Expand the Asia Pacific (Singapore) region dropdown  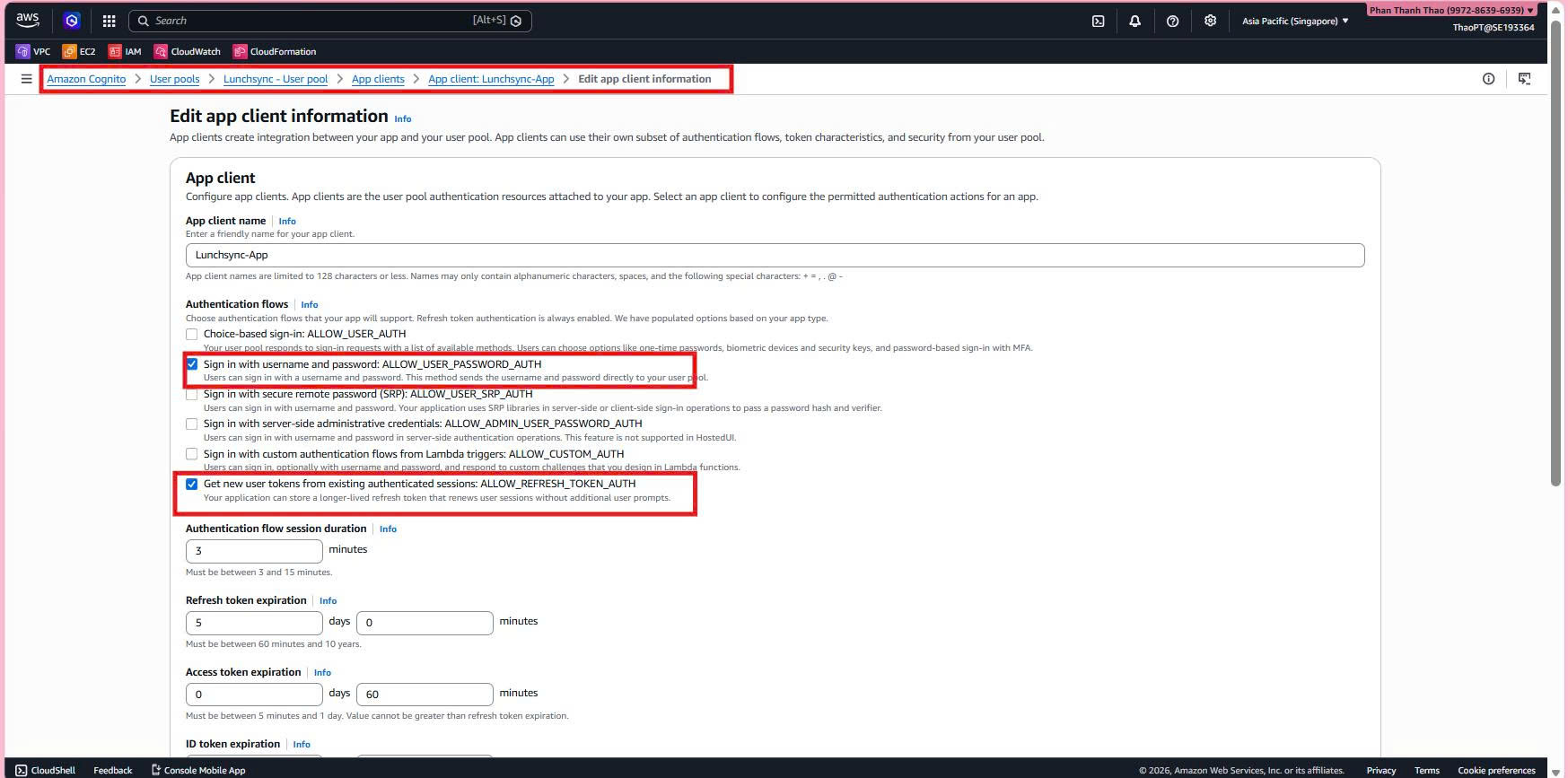(1294, 21)
